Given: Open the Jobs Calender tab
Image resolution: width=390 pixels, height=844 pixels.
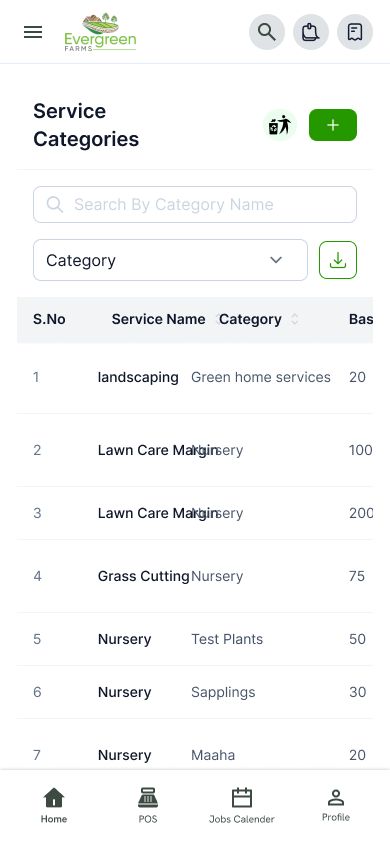Looking at the screenshot, I should [242, 806].
